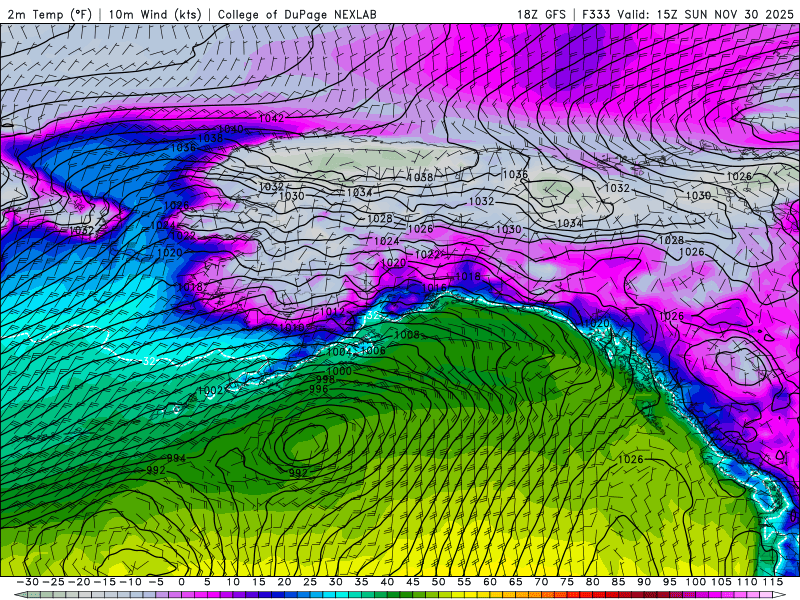Click the 60 temperature scale label
Viewport: 800px width, 600px height.
coord(490,582)
